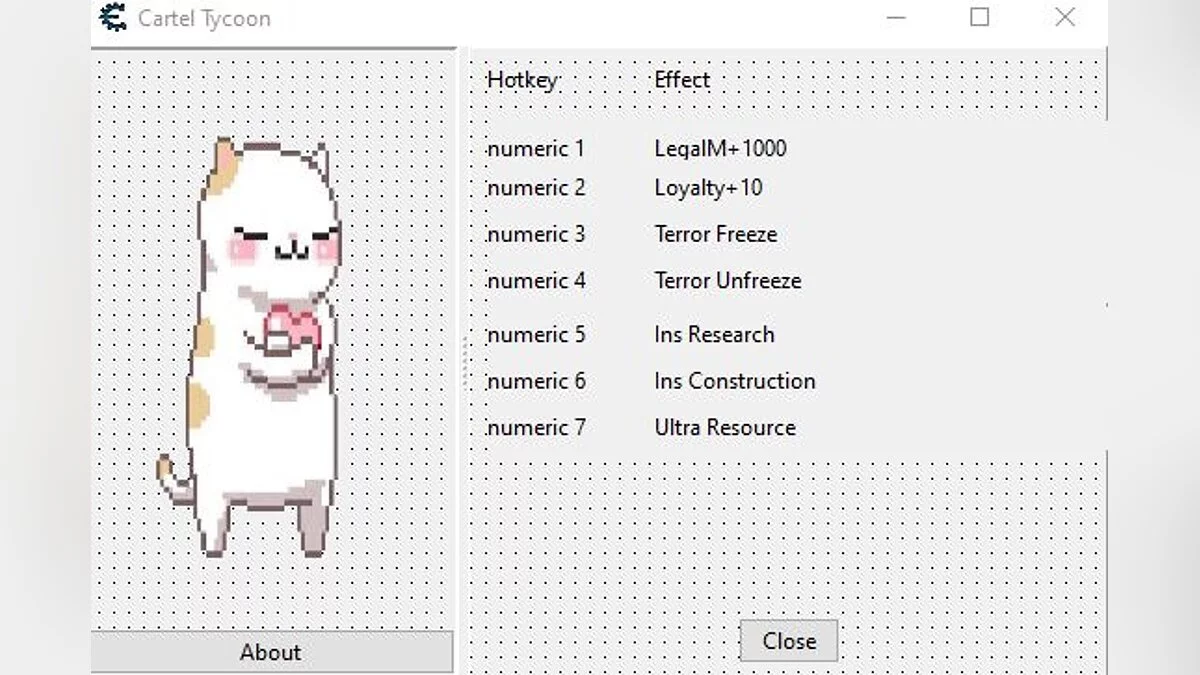Click the 'Loyalty+10' effect text
1200x675 pixels.
(x=709, y=188)
